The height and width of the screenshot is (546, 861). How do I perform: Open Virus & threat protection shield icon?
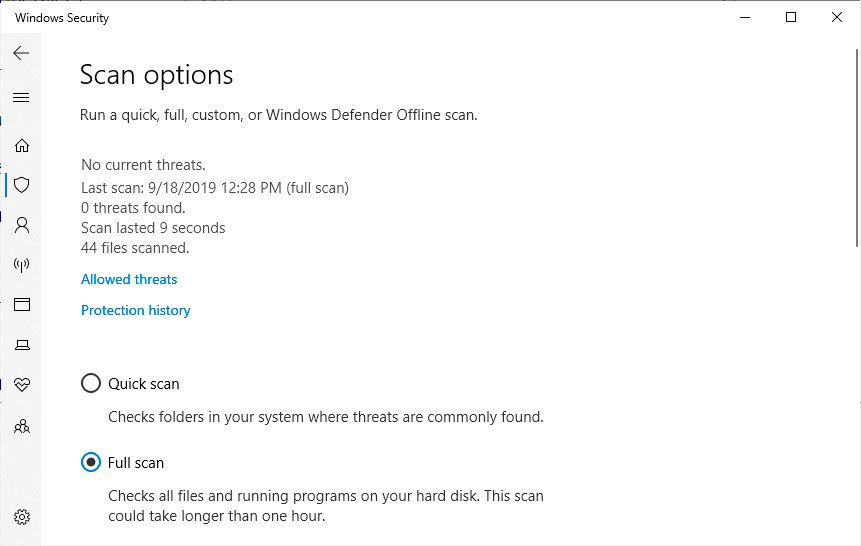tap(21, 185)
